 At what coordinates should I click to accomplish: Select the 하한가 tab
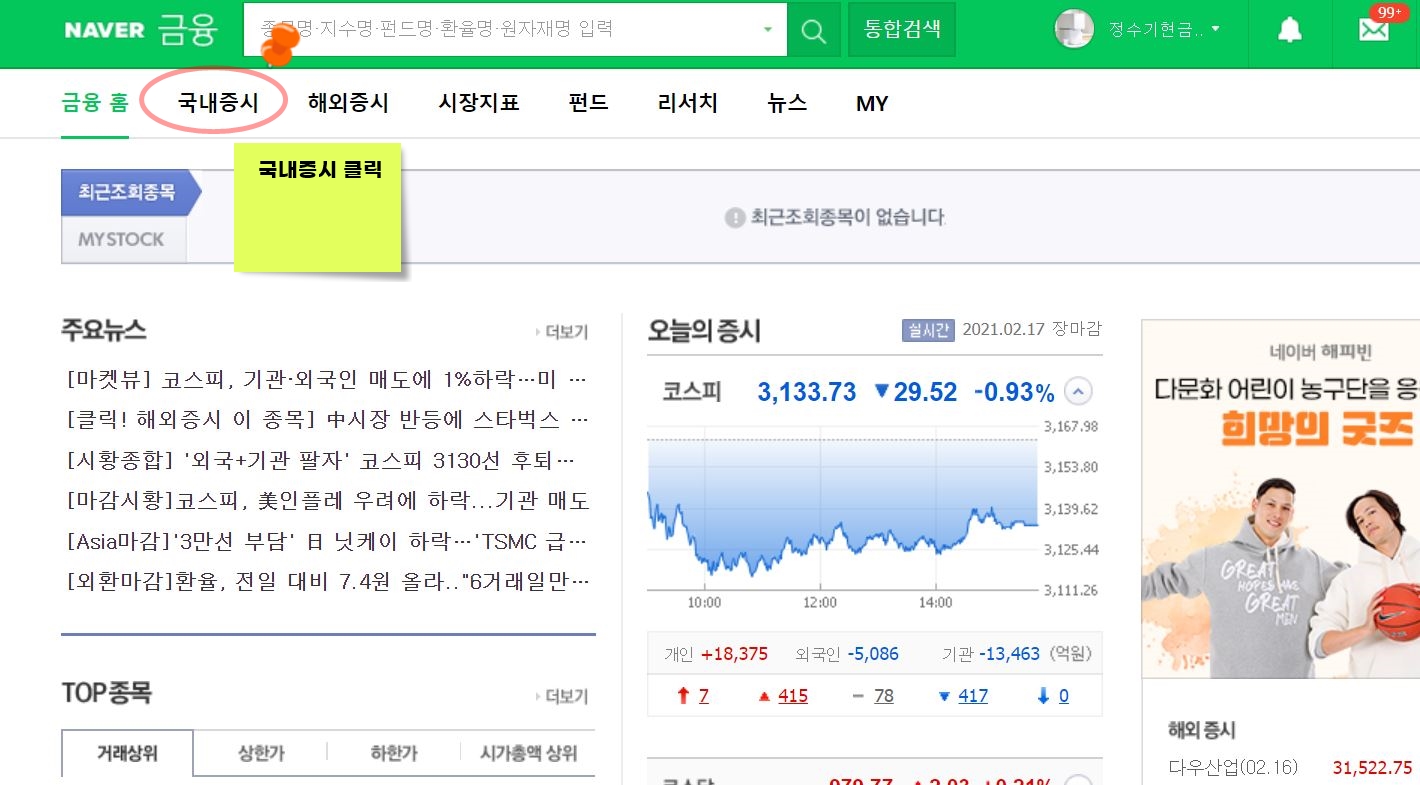point(394,753)
